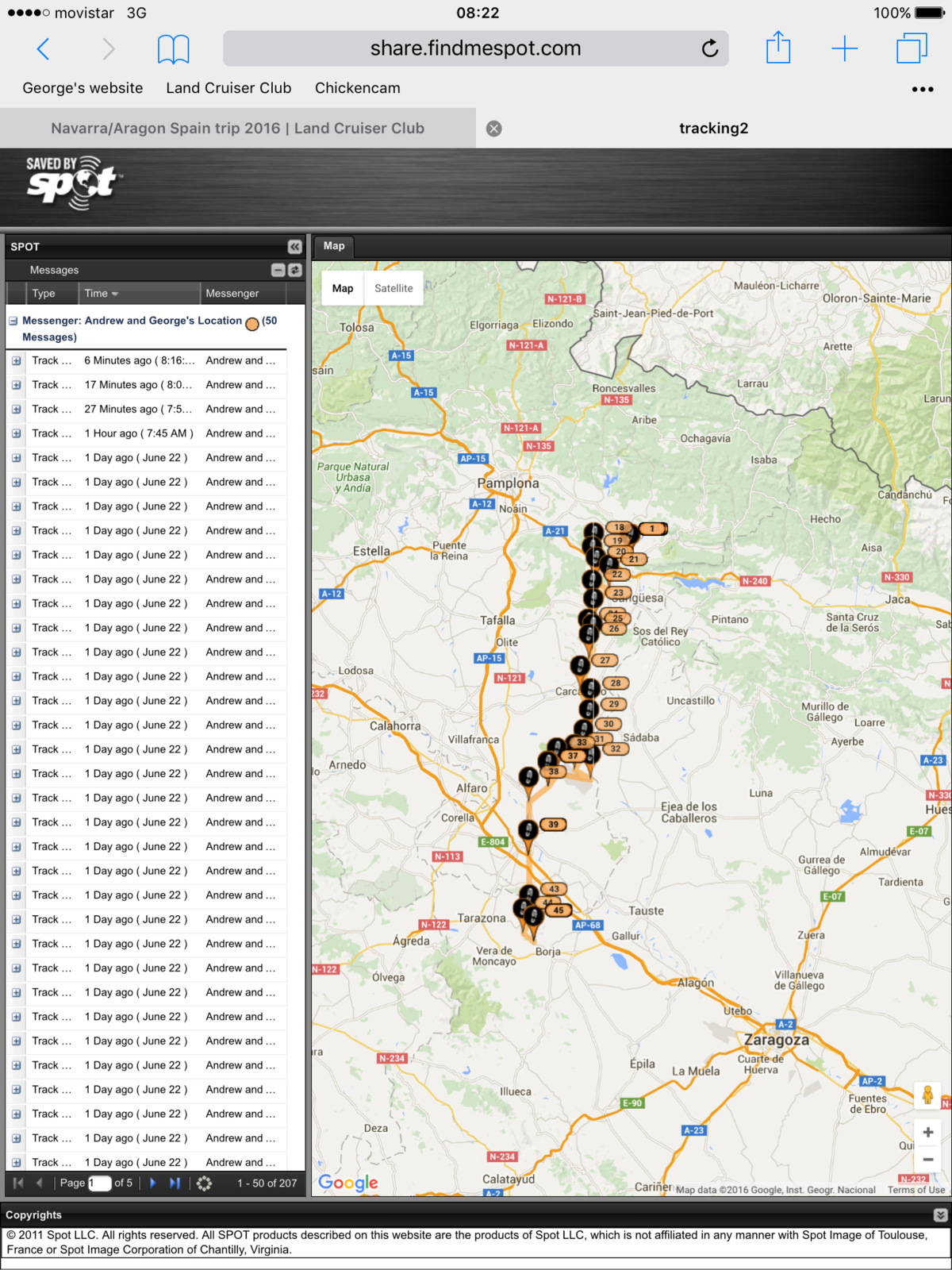The height and width of the screenshot is (1270, 952).
Task: Switch map view to Map
Action: (x=343, y=288)
